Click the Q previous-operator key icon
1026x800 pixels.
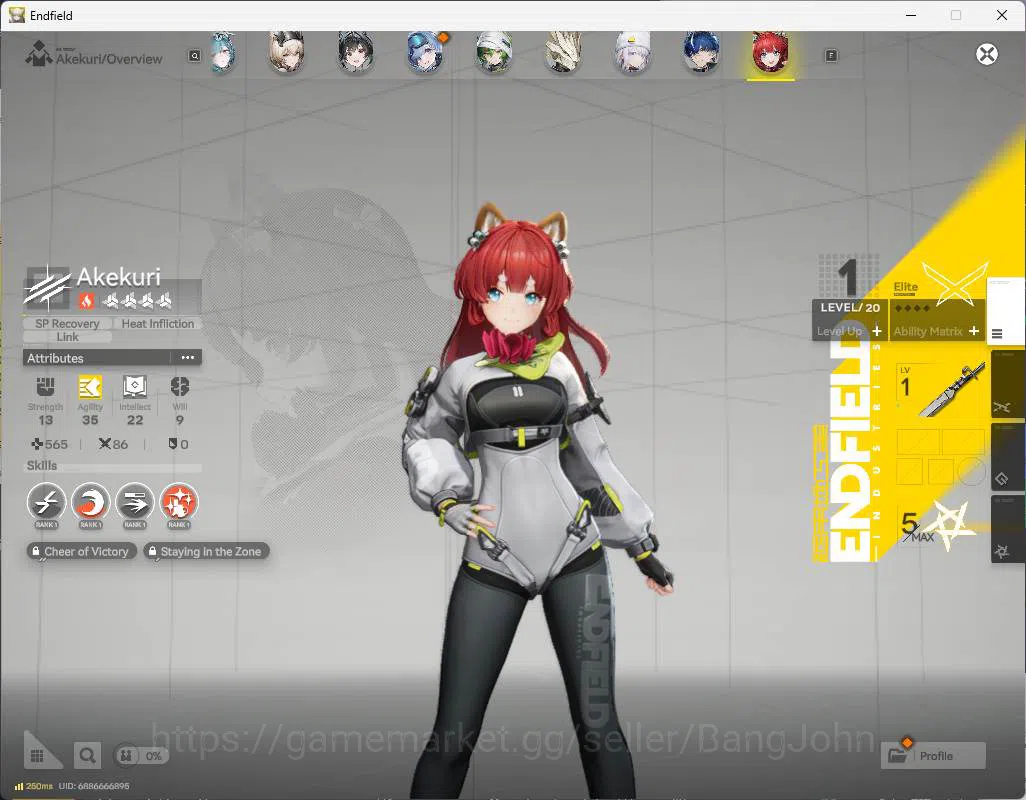[x=194, y=56]
